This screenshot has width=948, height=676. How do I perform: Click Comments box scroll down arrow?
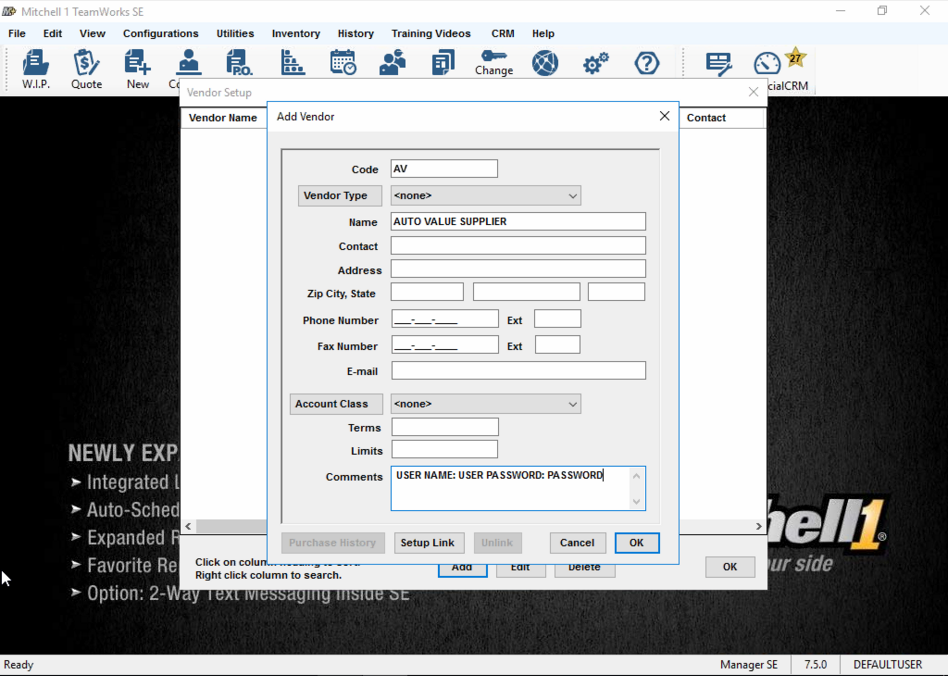[x=637, y=501]
